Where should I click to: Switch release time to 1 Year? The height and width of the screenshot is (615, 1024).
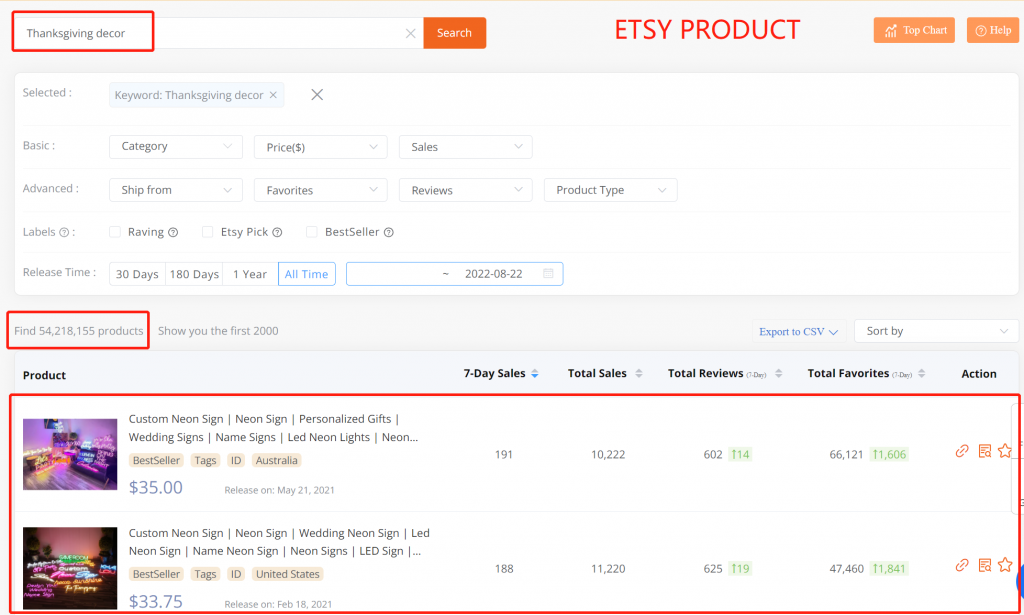(249, 274)
